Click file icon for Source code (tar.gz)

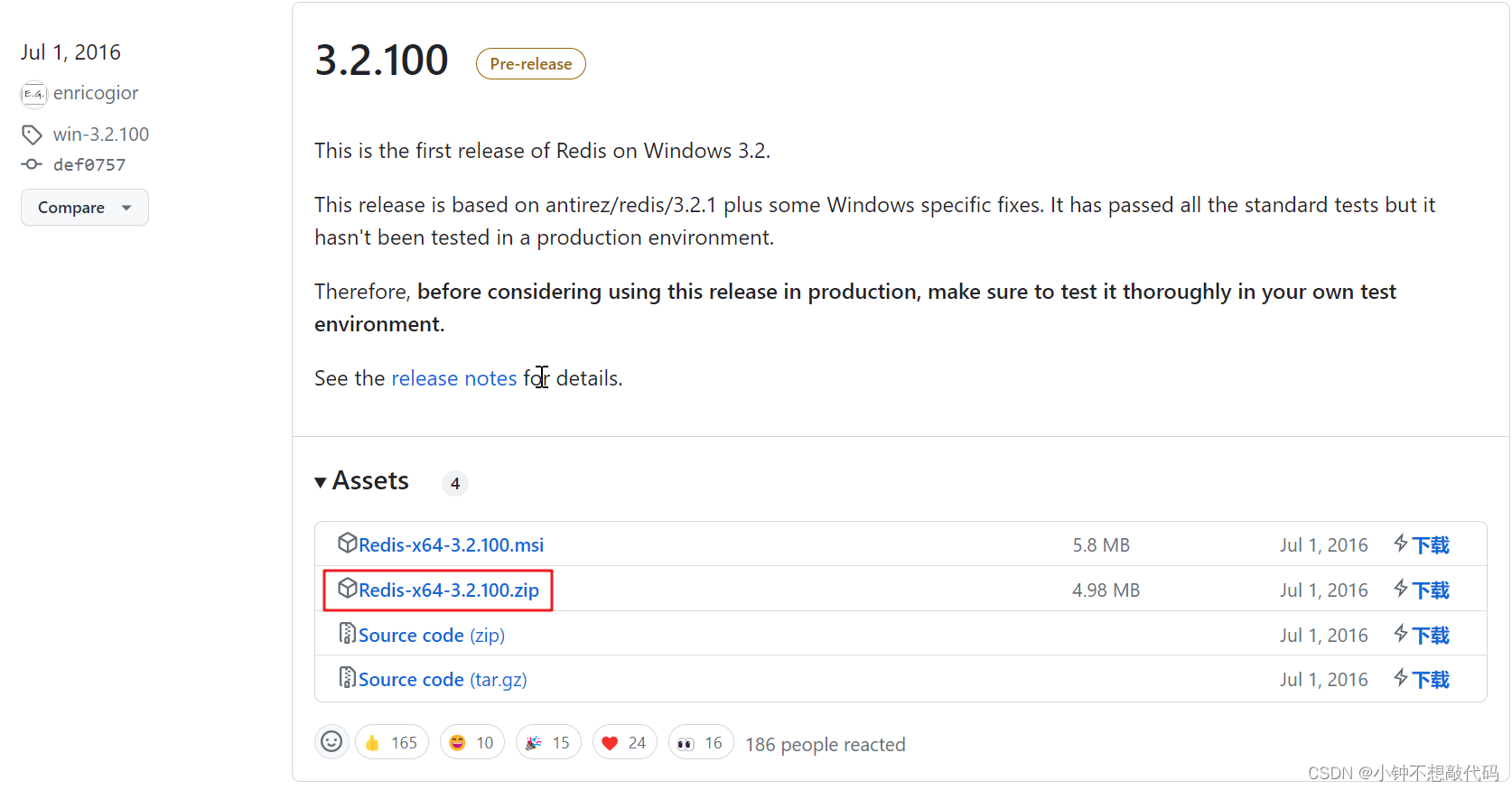pyautogui.click(x=348, y=677)
